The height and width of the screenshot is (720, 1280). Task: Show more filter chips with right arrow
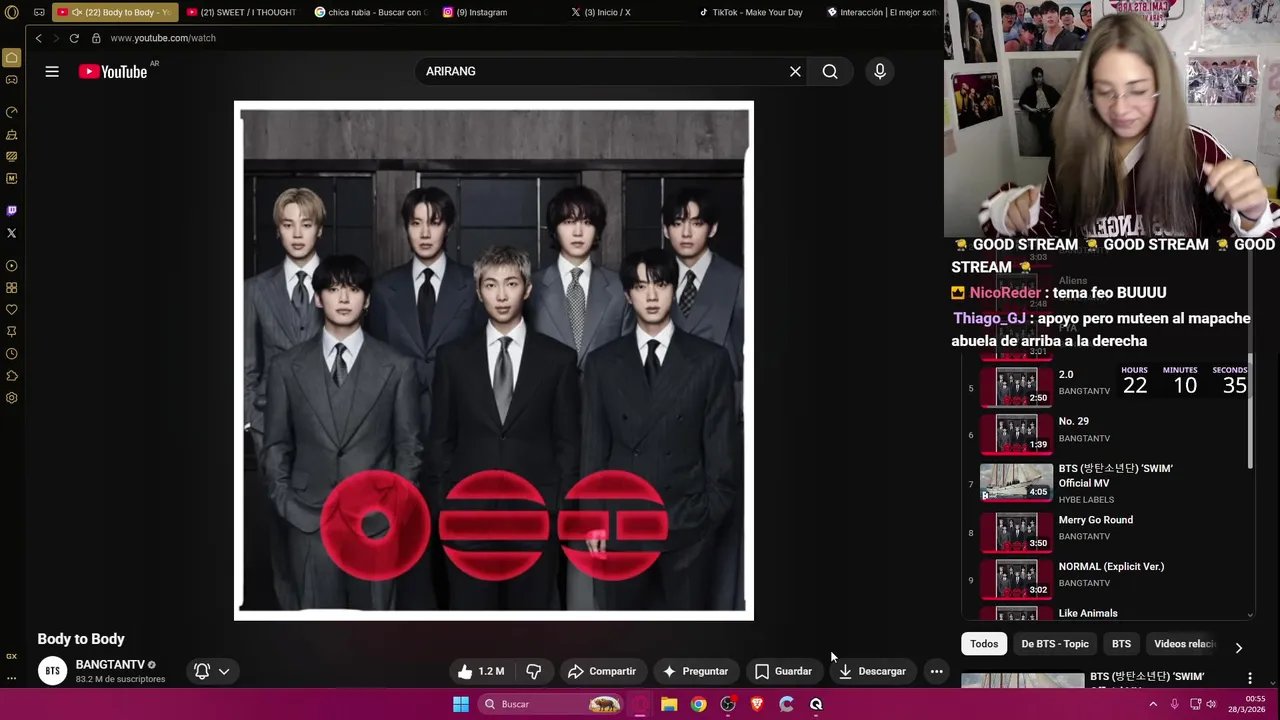1238,647
